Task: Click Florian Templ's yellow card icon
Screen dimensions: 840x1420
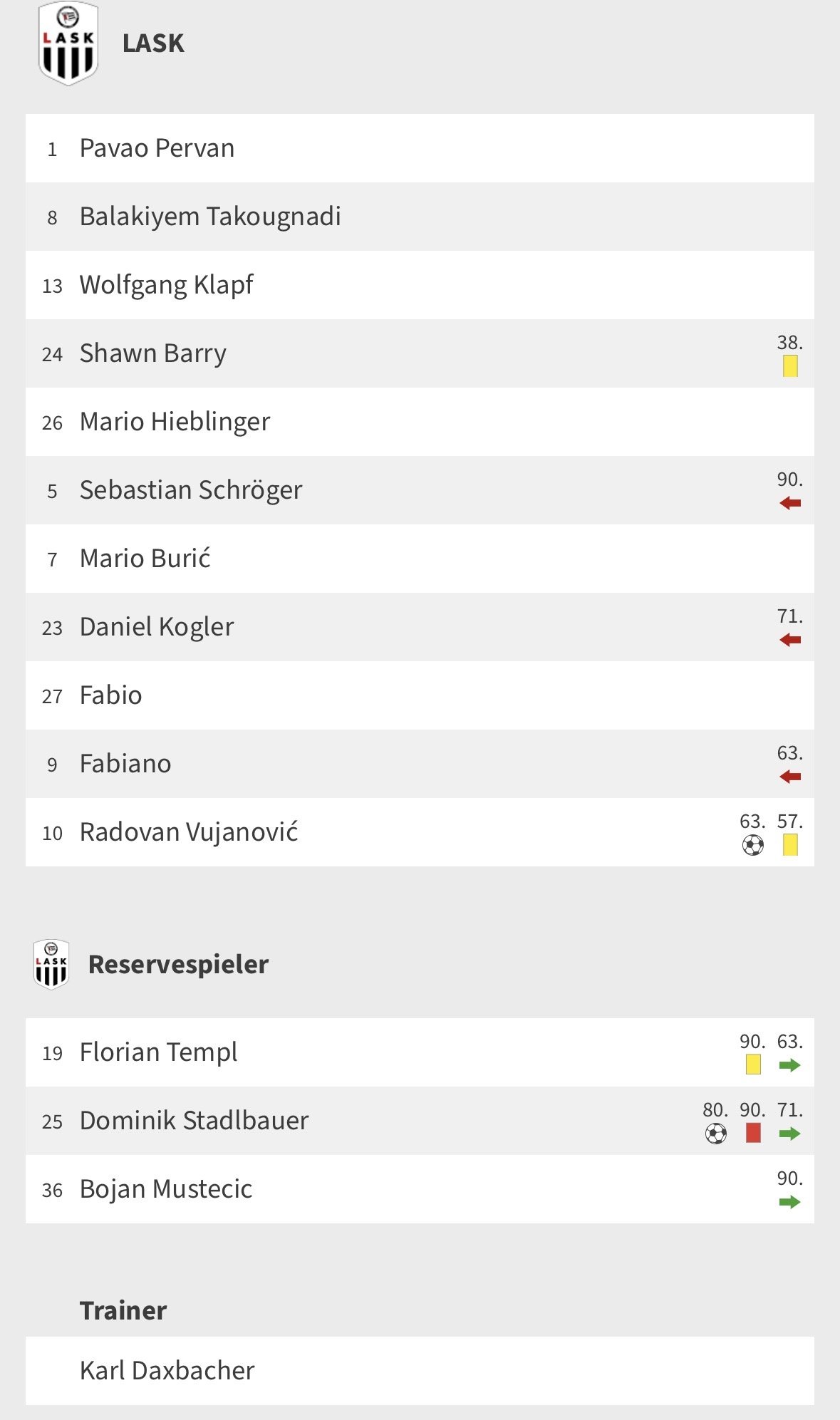Action: (753, 1064)
